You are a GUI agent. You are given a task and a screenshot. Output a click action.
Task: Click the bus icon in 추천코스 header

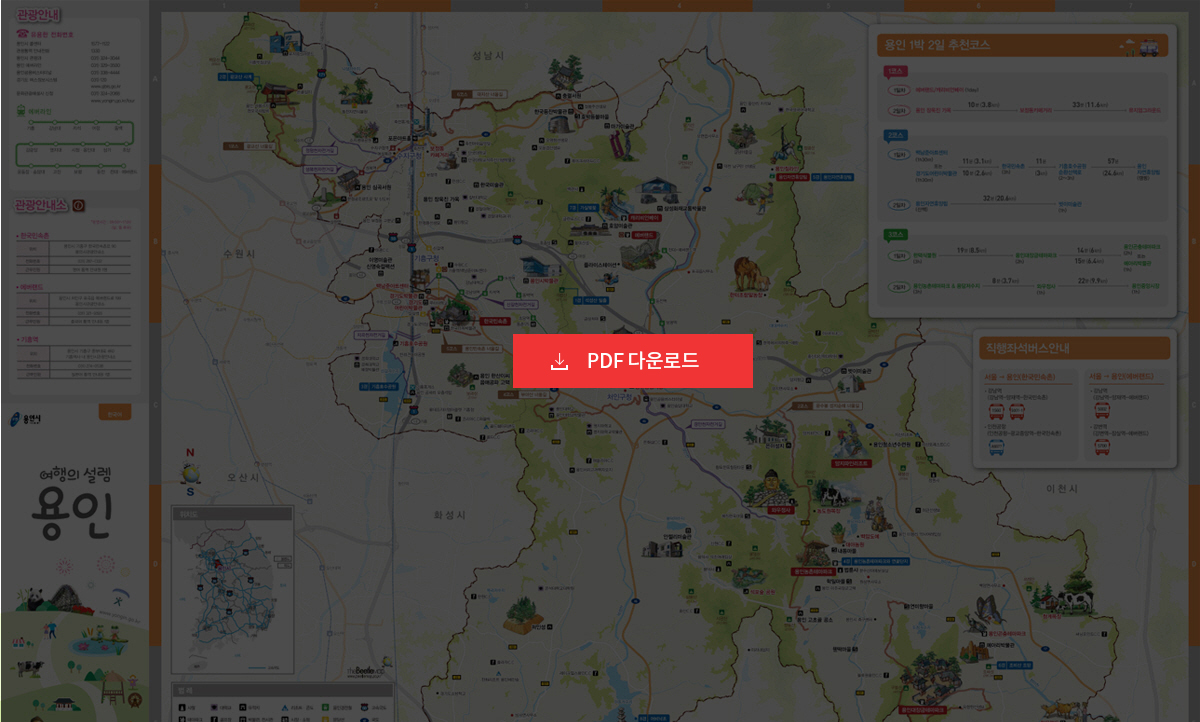pos(1149,47)
